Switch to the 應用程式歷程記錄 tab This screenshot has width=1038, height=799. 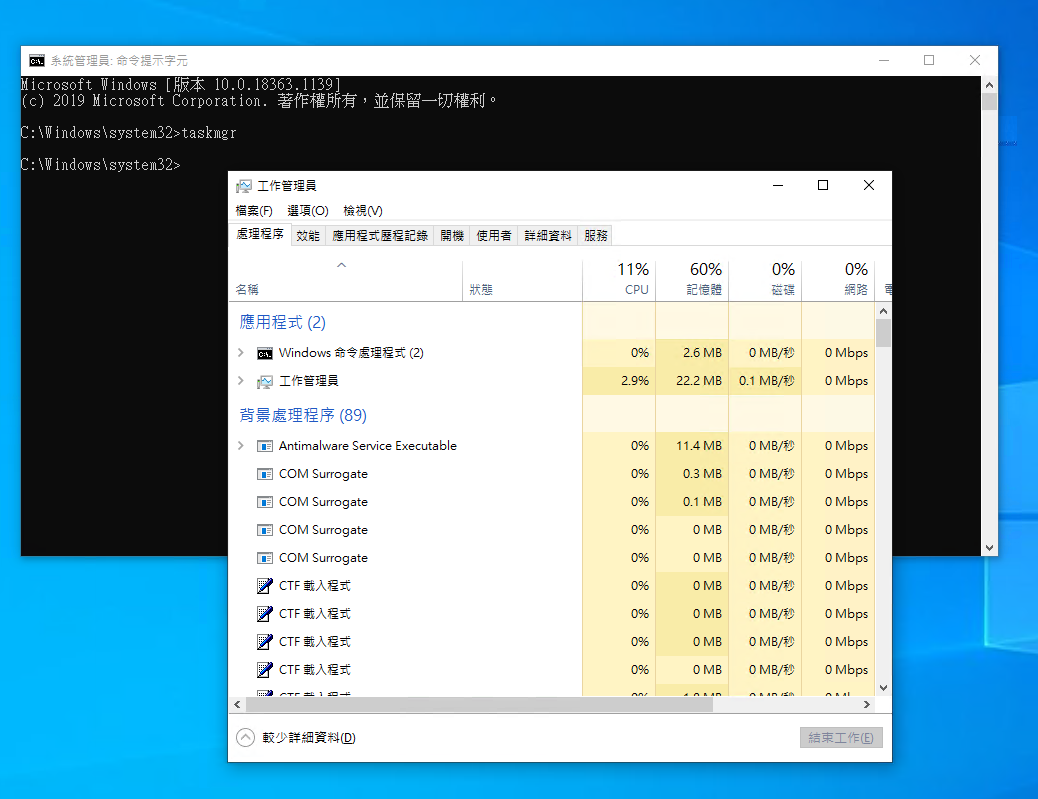tap(380, 236)
